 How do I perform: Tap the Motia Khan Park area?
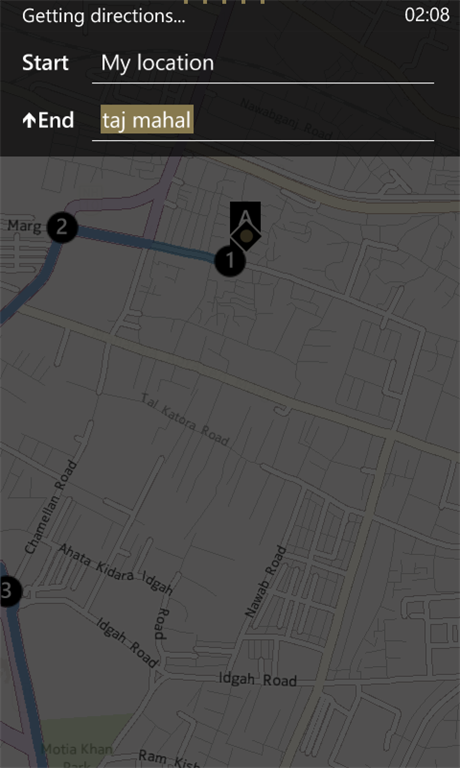click(x=77, y=749)
